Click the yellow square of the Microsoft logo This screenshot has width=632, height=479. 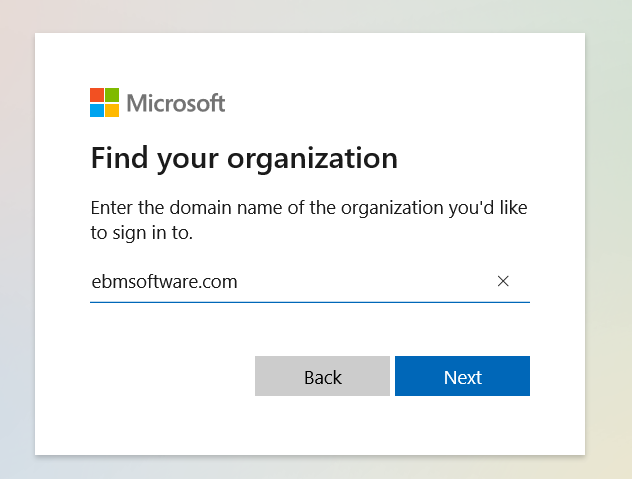tap(112, 110)
